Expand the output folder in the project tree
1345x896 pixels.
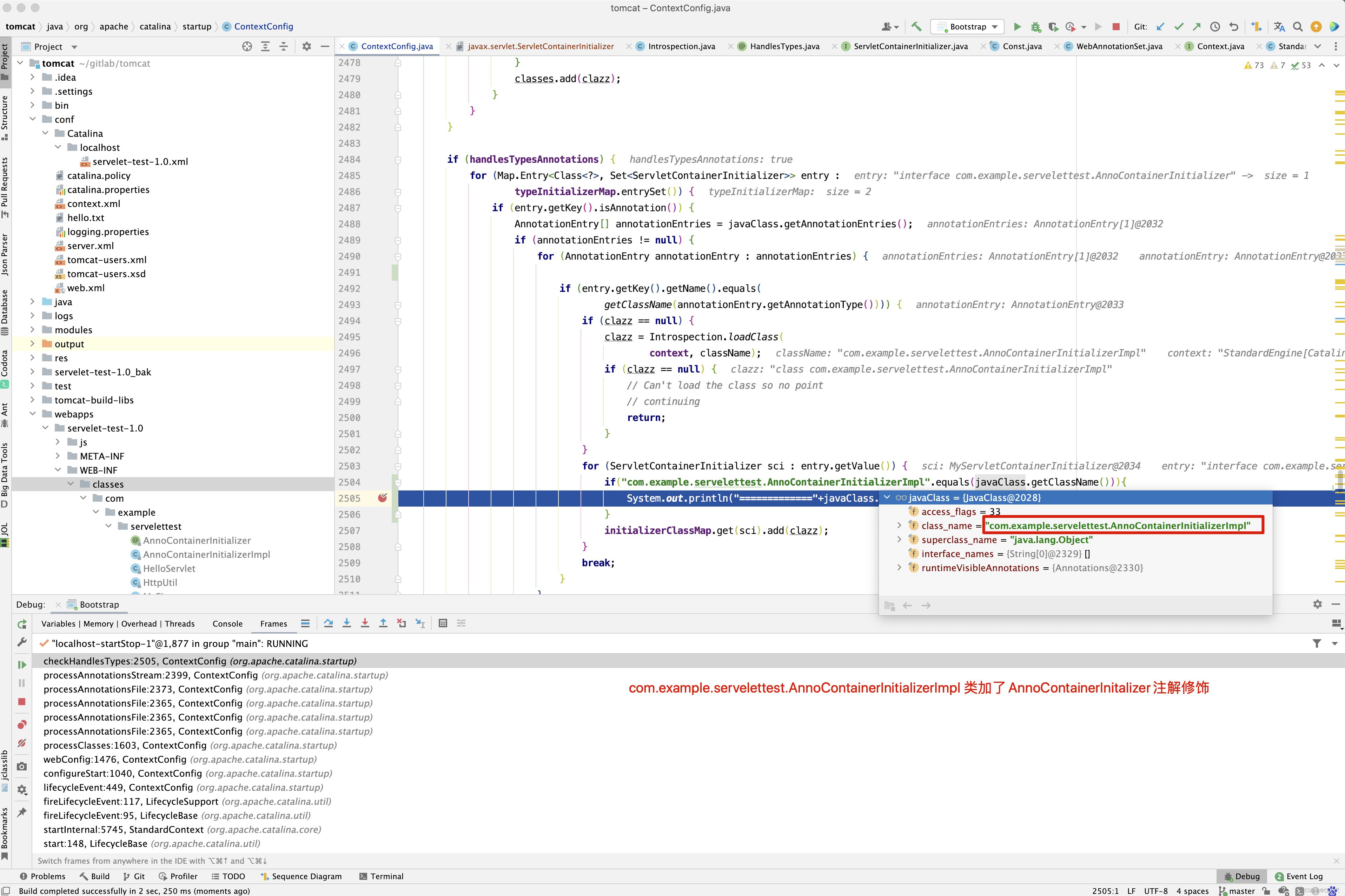coord(33,344)
